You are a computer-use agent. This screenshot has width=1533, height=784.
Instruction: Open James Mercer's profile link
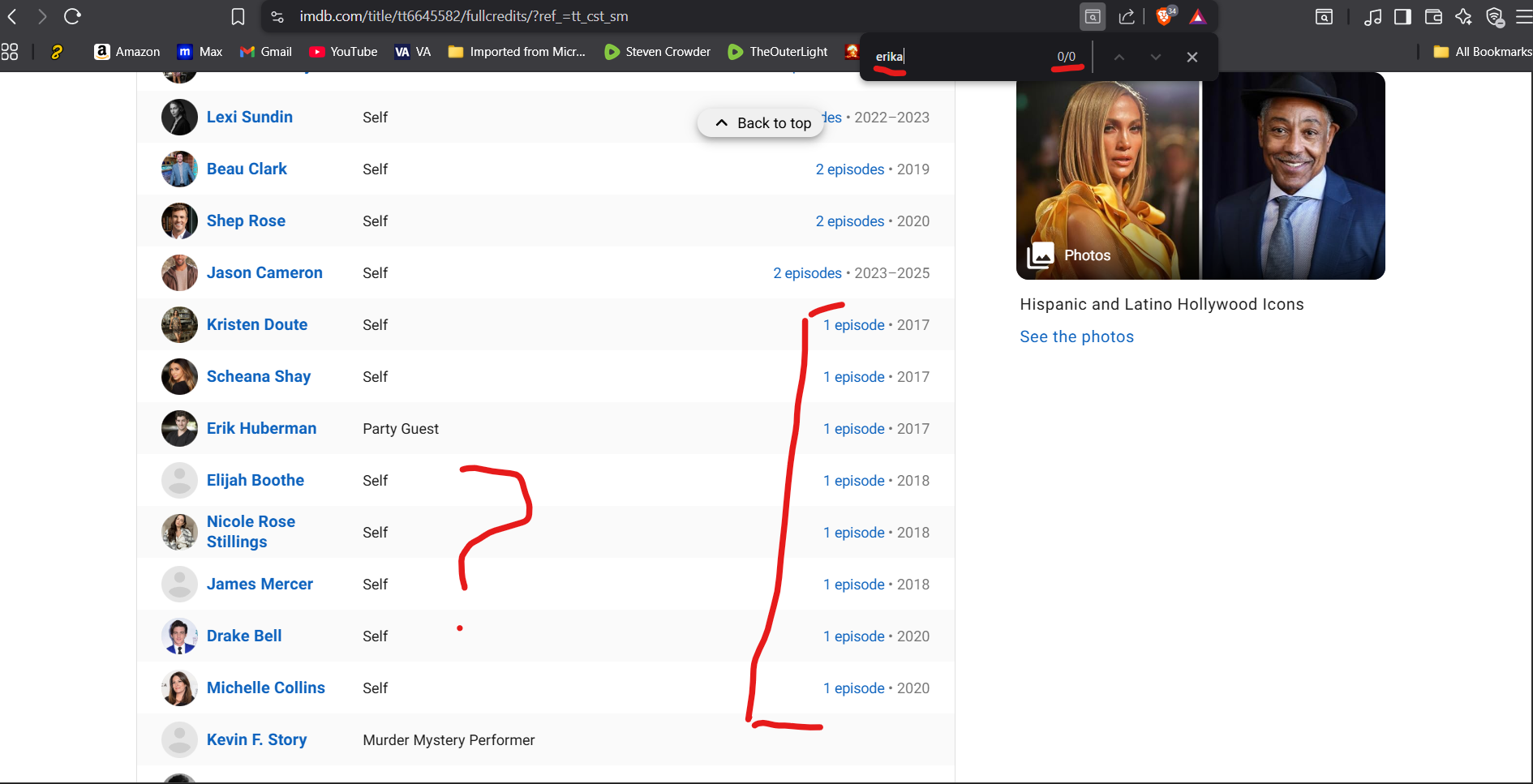tap(260, 584)
